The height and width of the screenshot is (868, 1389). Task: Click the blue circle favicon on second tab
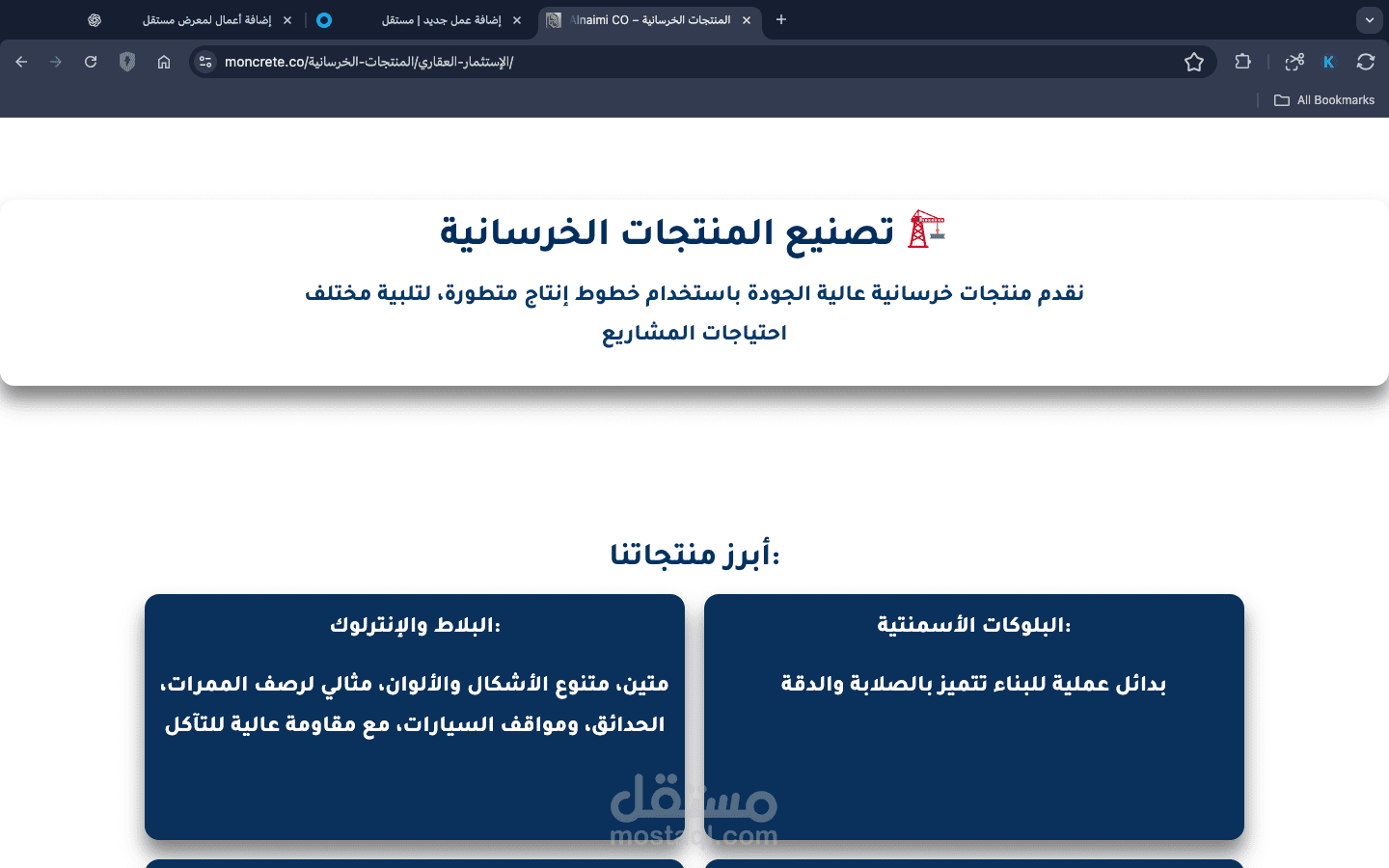(x=324, y=19)
